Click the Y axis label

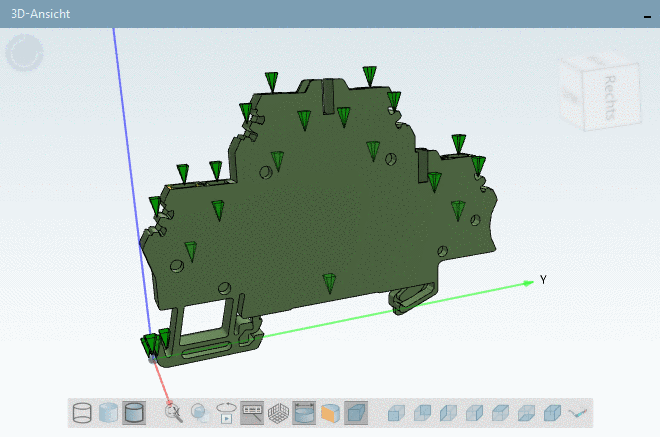point(543,280)
